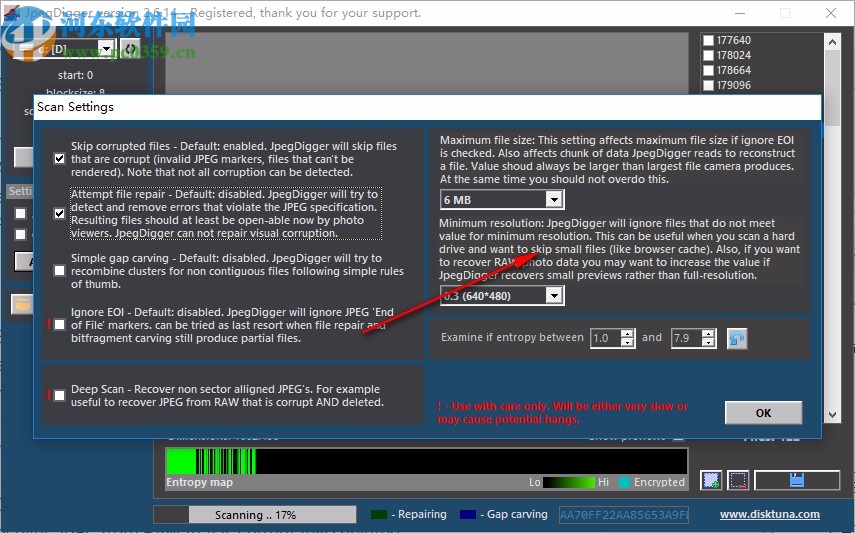Enable Deep Scan checkbox
This screenshot has width=855, height=533.
[59, 395]
